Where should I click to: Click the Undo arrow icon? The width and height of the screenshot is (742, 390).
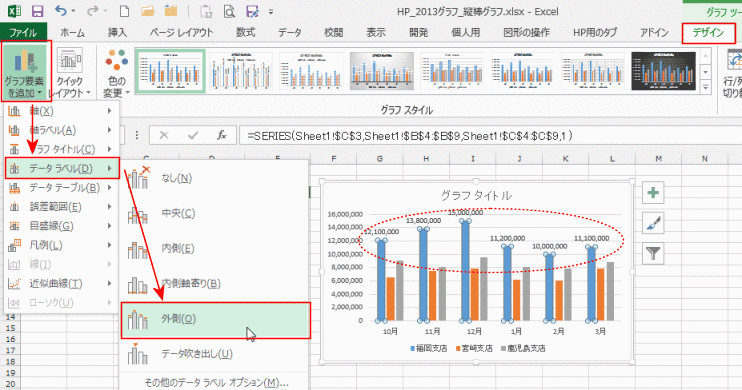(61, 10)
